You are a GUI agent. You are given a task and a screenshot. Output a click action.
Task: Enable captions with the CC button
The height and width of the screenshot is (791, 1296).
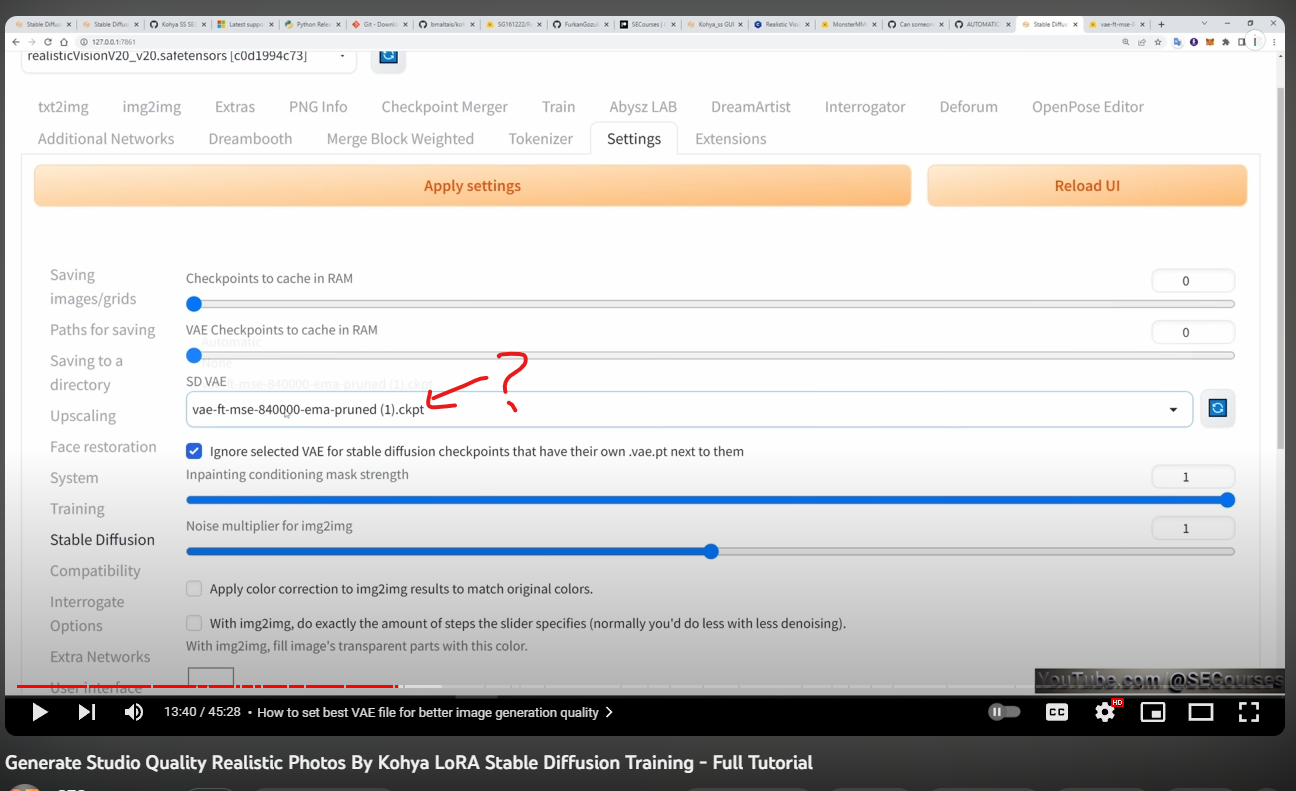(1056, 712)
